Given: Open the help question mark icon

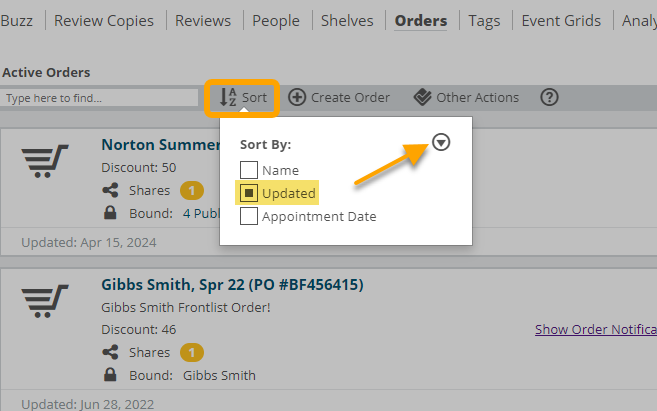Looking at the screenshot, I should [549, 97].
